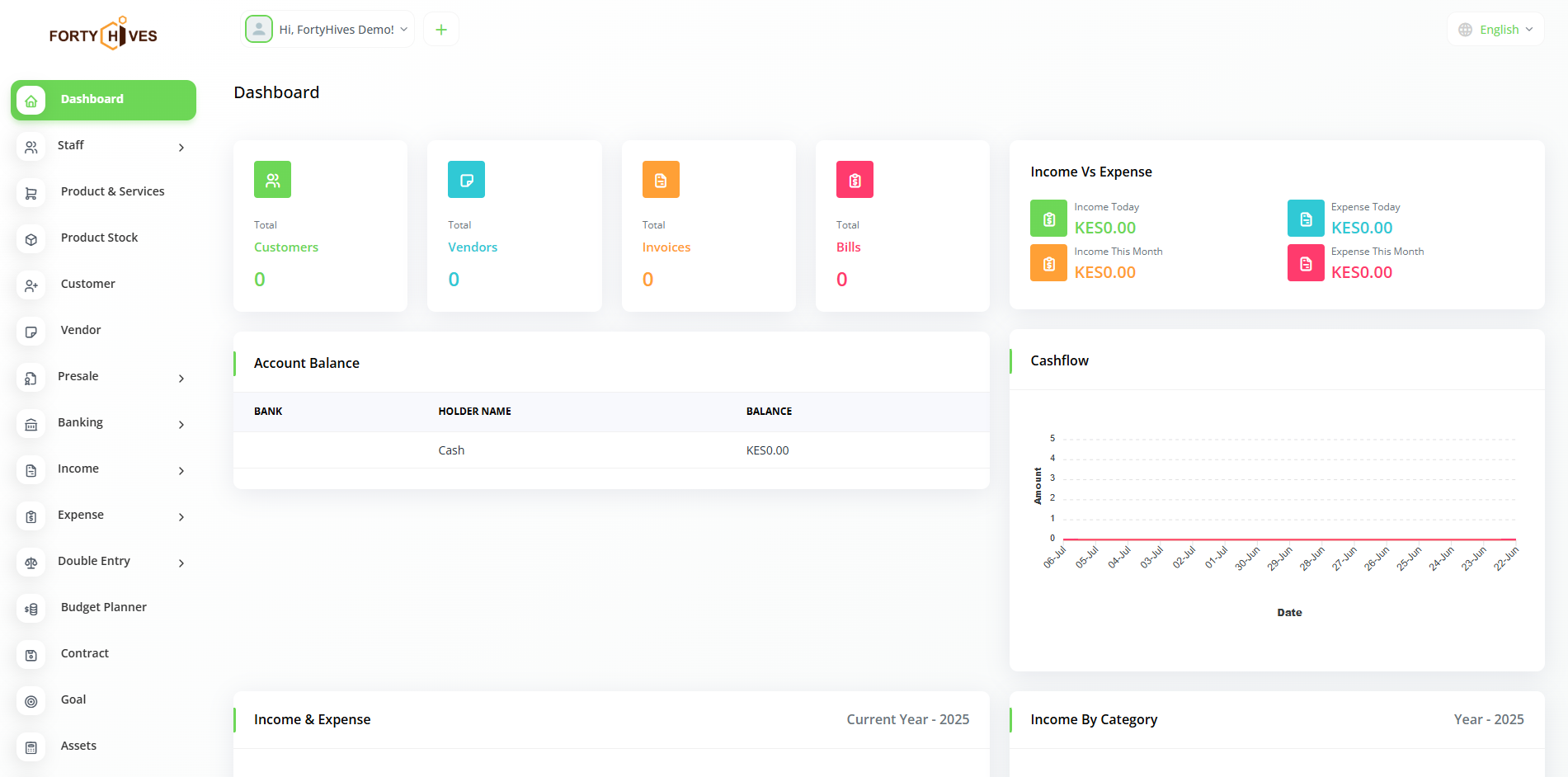This screenshot has width=1568, height=777.
Task: Click the green plus quick-add icon
Action: [x=441, y=30]
